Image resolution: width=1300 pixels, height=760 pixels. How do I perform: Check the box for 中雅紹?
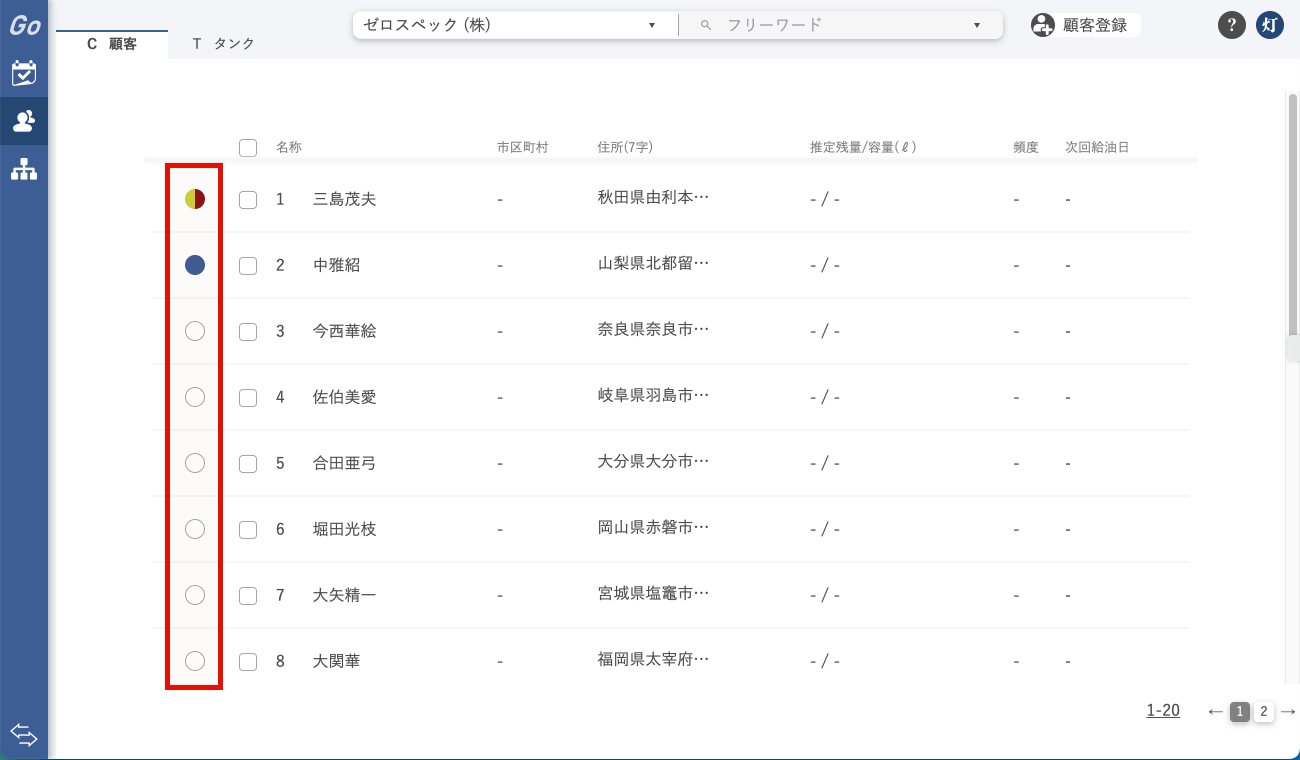click(248, 266)
